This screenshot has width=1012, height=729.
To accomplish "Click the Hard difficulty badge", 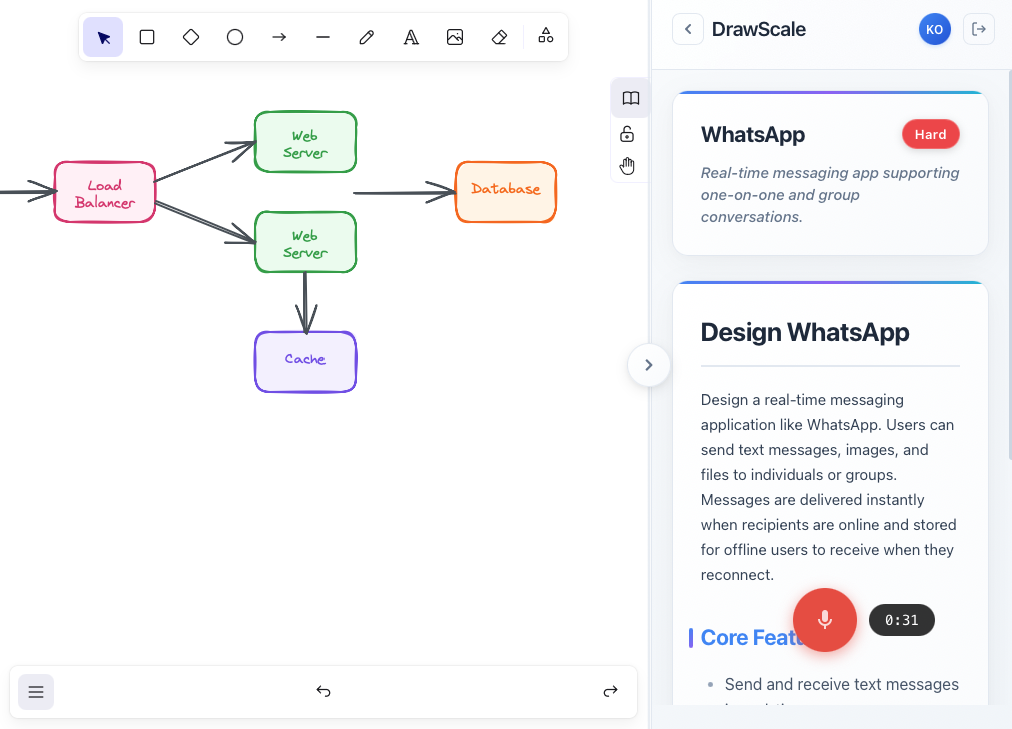I will pos(931,134).
